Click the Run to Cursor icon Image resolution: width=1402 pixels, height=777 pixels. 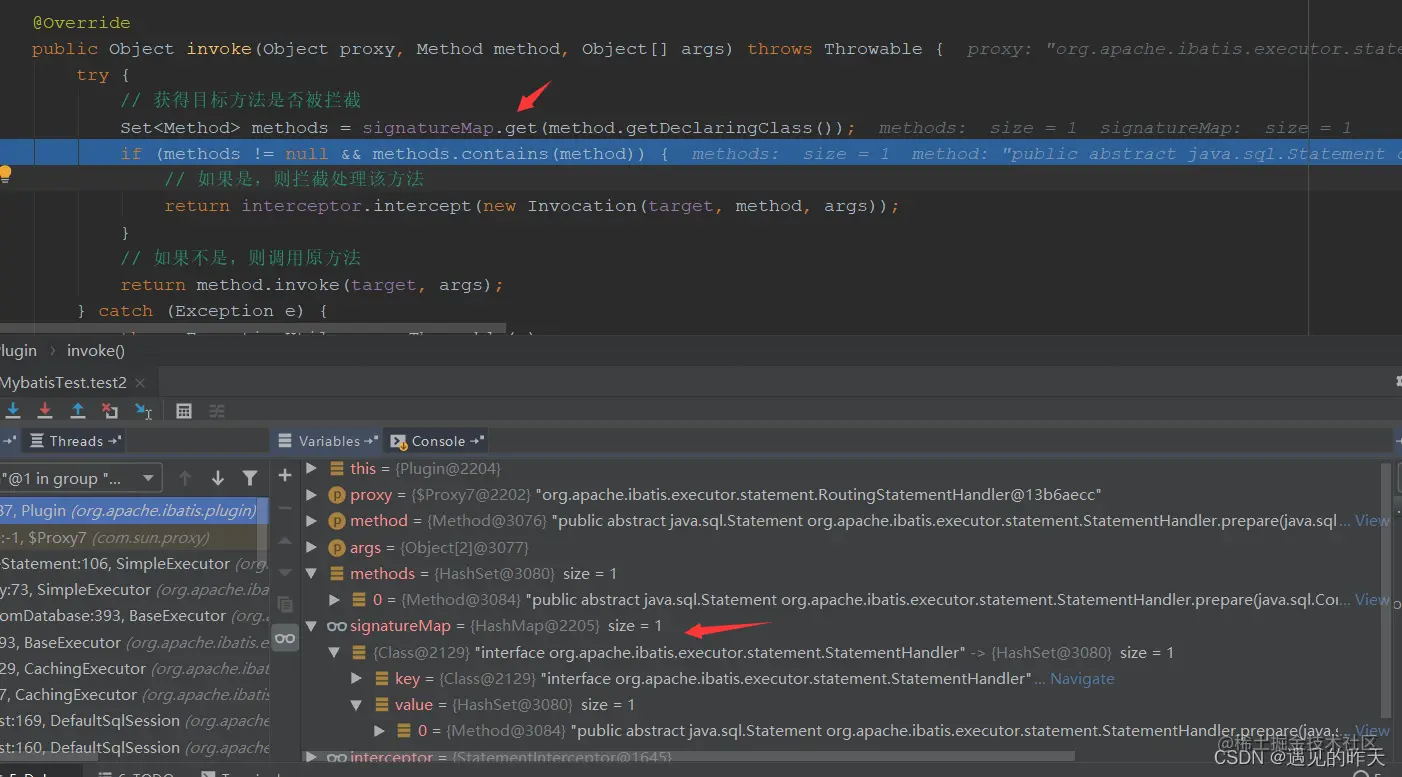pos(143,411)
